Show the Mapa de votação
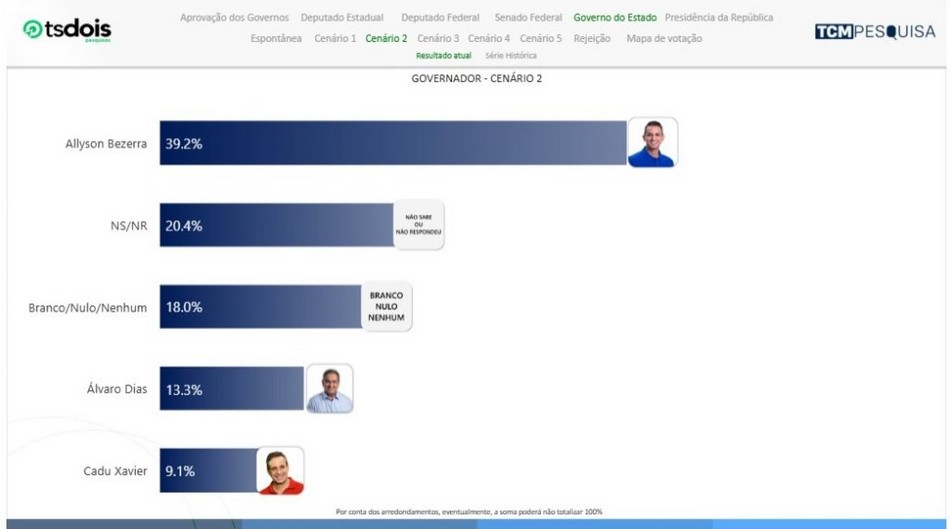This screenshot has height=529, width=951. tap(664, 38)
